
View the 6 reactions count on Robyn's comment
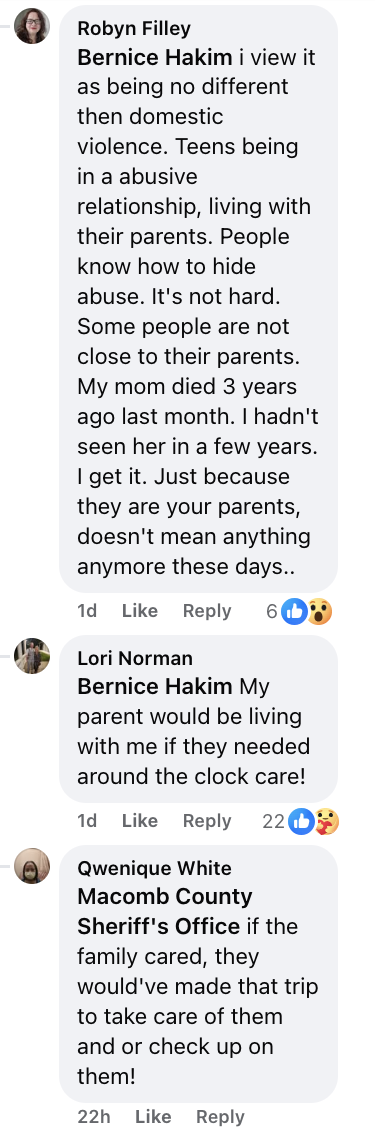pos(272,611)
